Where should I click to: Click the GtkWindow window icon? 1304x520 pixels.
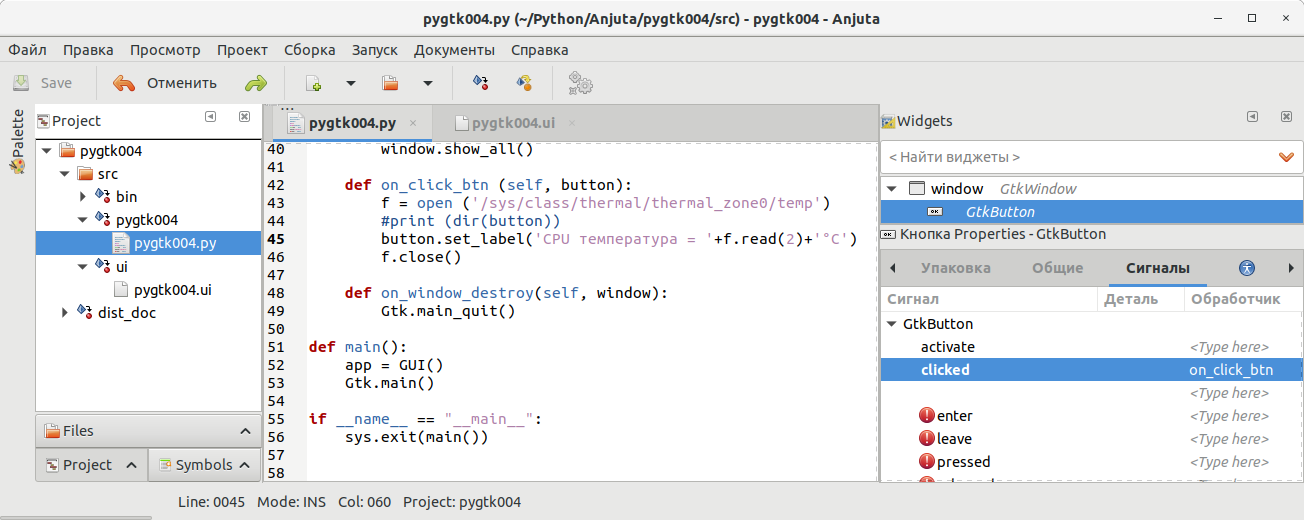point(917,188)
